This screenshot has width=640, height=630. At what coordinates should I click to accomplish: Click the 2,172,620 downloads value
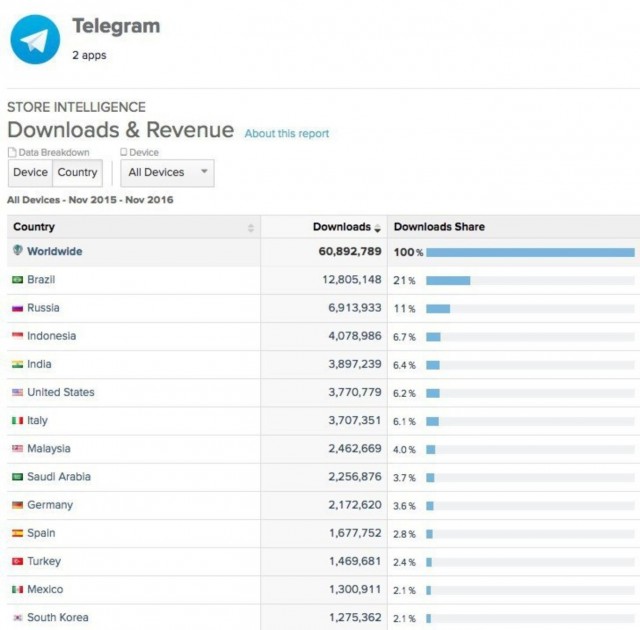(355, 505)
